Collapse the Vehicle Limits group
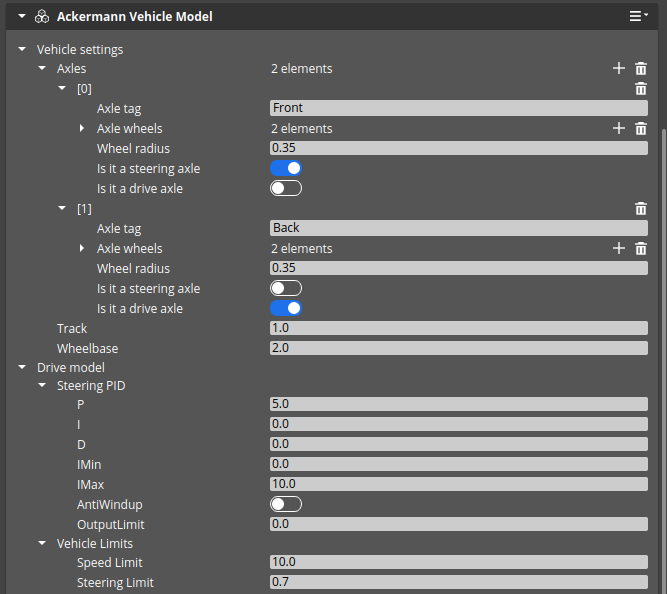The width and height of the screenshot is (667, 594). (x=42, y=544)
